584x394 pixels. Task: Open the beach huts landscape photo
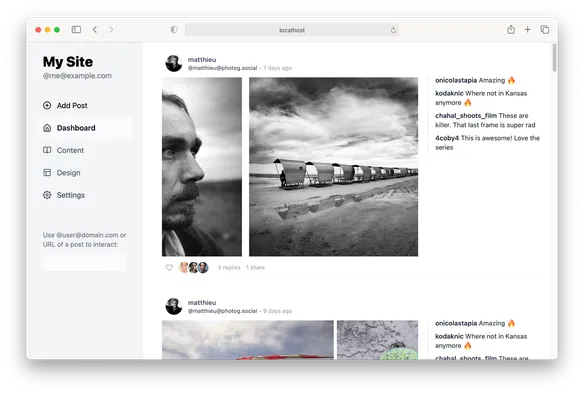[x=333, y=166]
